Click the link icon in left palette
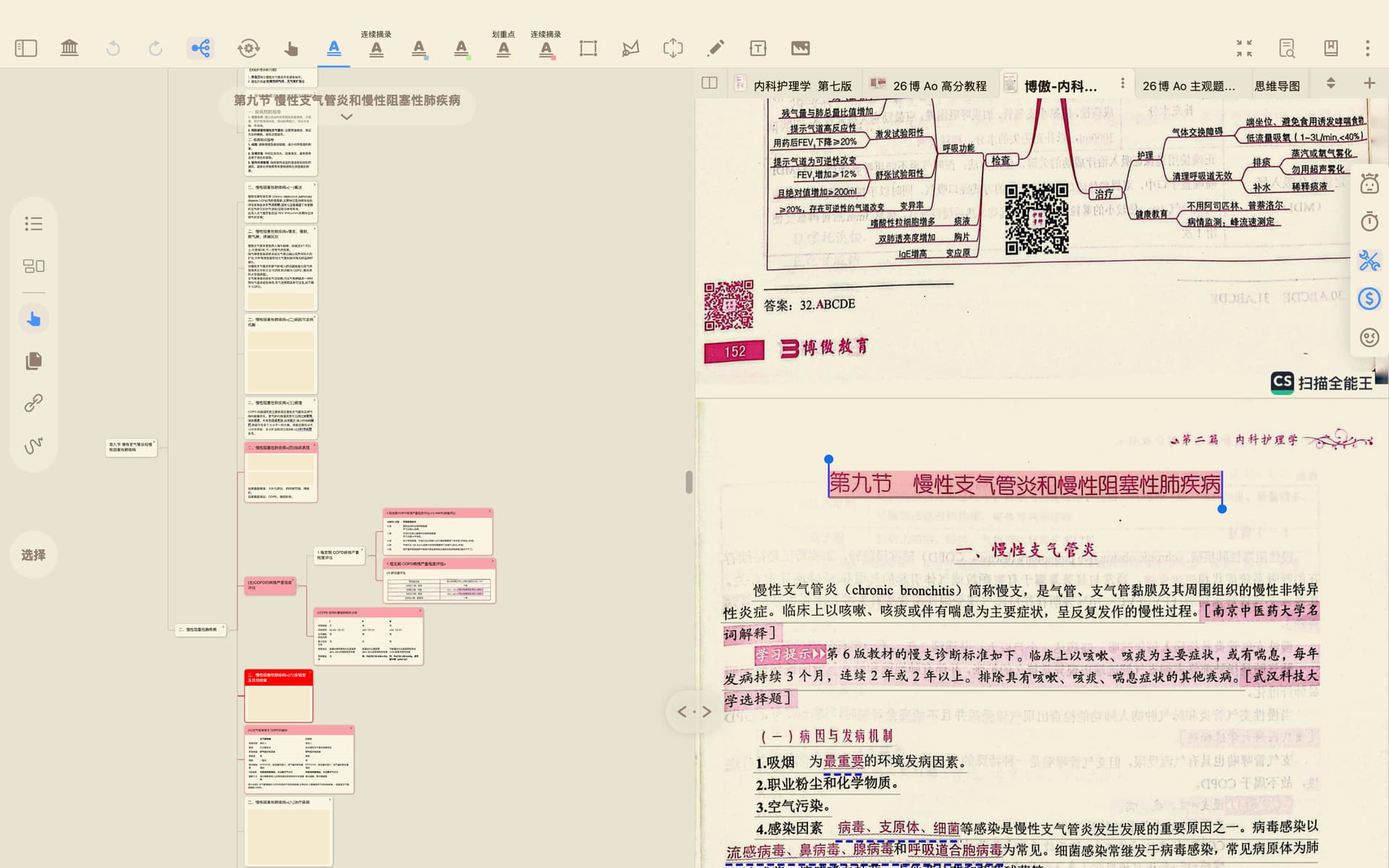 (x=33, y=403)
